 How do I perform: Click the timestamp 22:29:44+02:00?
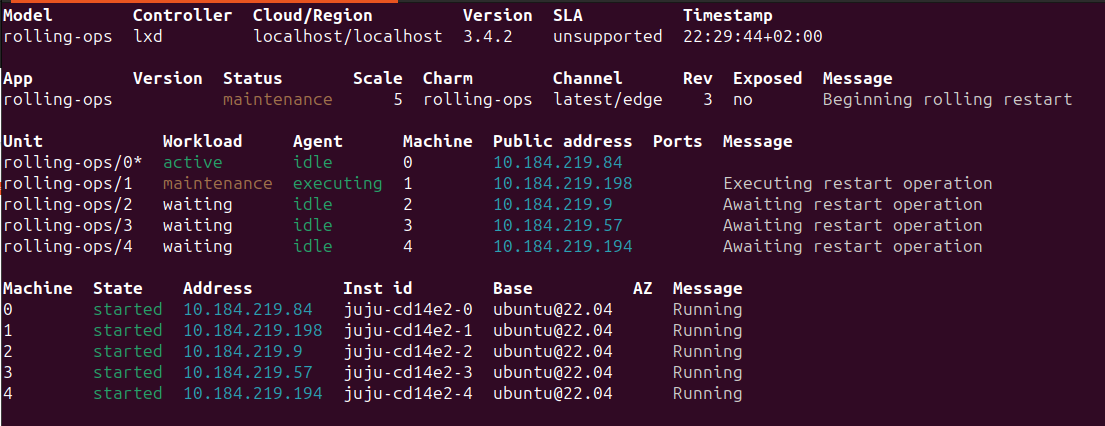click(752, 37)
